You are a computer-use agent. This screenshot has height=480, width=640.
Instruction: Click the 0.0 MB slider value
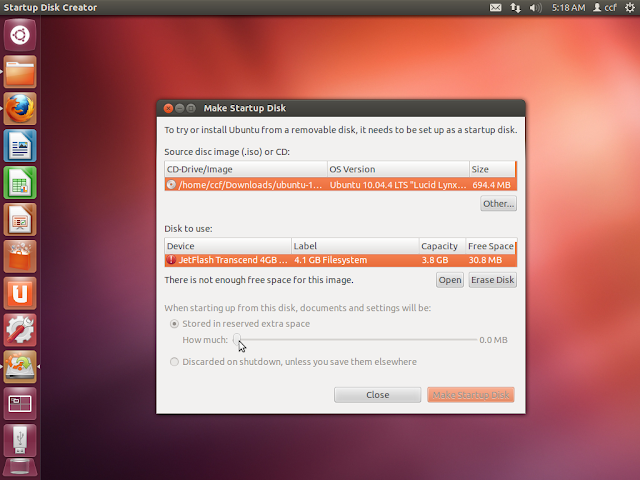point(493,340)
